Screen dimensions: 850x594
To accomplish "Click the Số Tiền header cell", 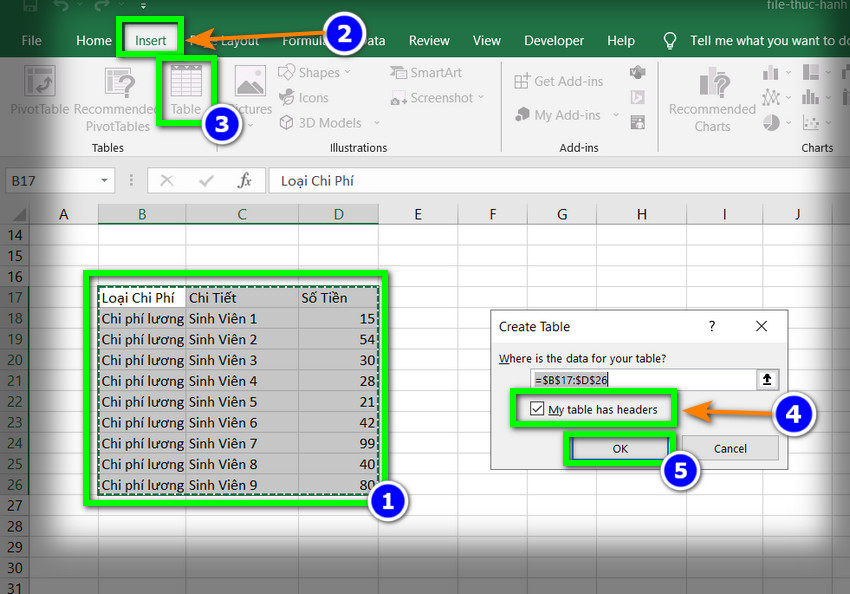I will click(338, 298).
